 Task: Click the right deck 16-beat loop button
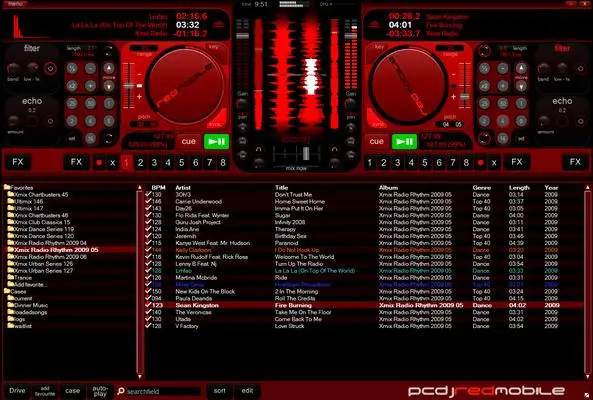coord(503,139)
